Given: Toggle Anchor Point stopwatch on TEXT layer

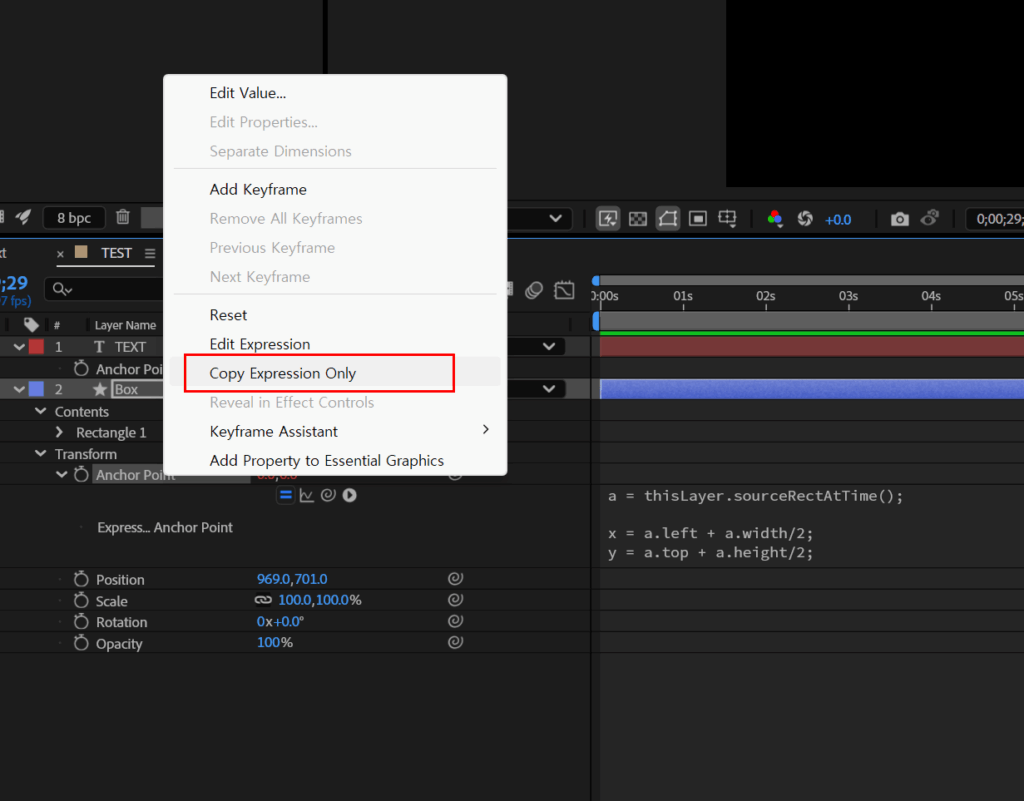Looking at the screenshot, I should 81,369.
